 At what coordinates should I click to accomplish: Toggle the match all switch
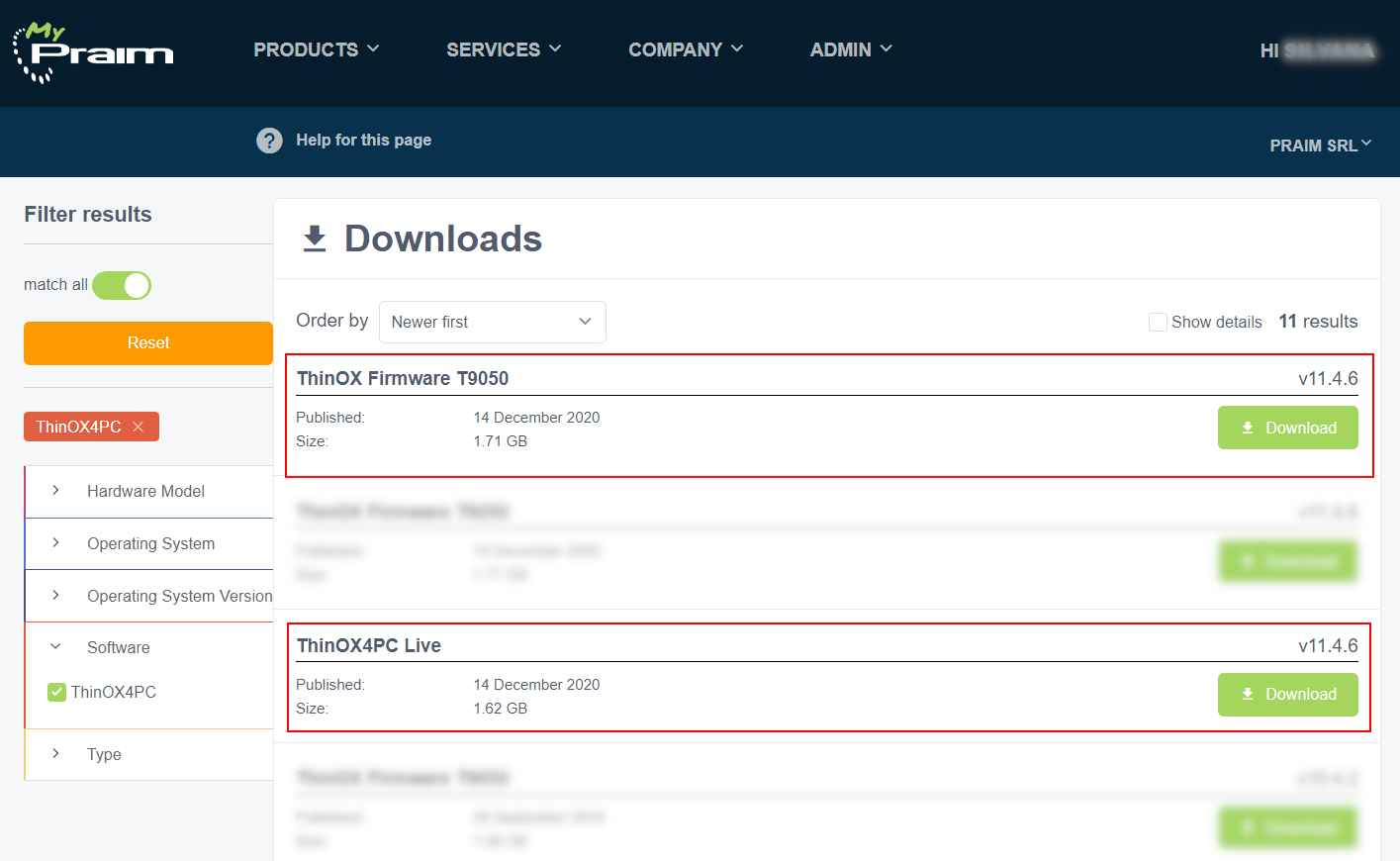point(122,285)
